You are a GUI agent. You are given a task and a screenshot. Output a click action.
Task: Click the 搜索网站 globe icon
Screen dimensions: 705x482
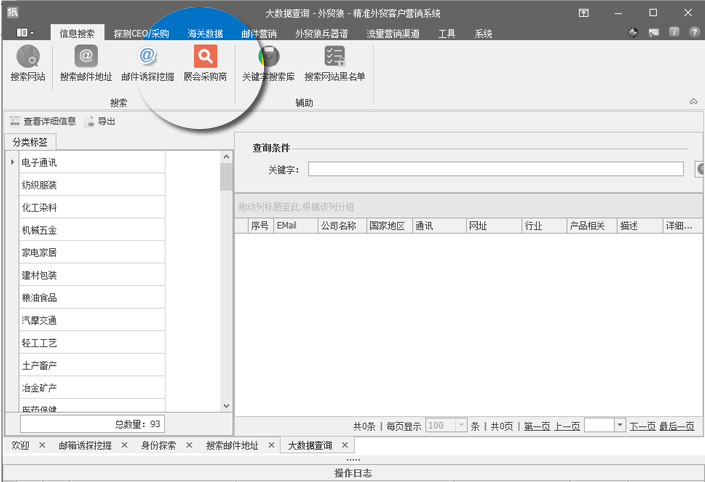[x=27, y=58]
